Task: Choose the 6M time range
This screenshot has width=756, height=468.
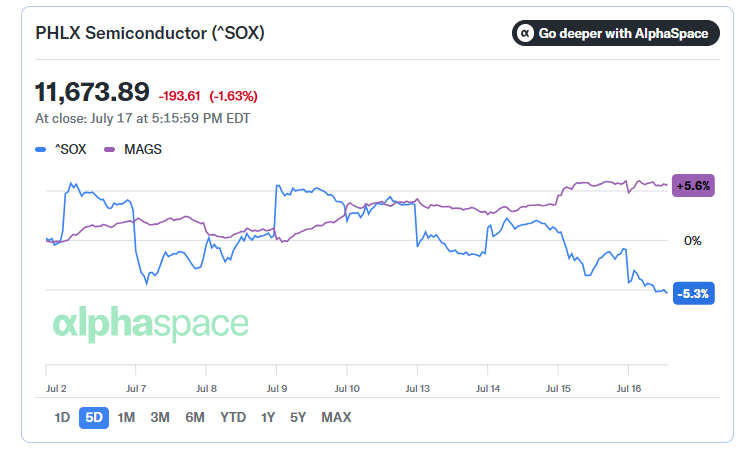Action: [x=195, y=417]
